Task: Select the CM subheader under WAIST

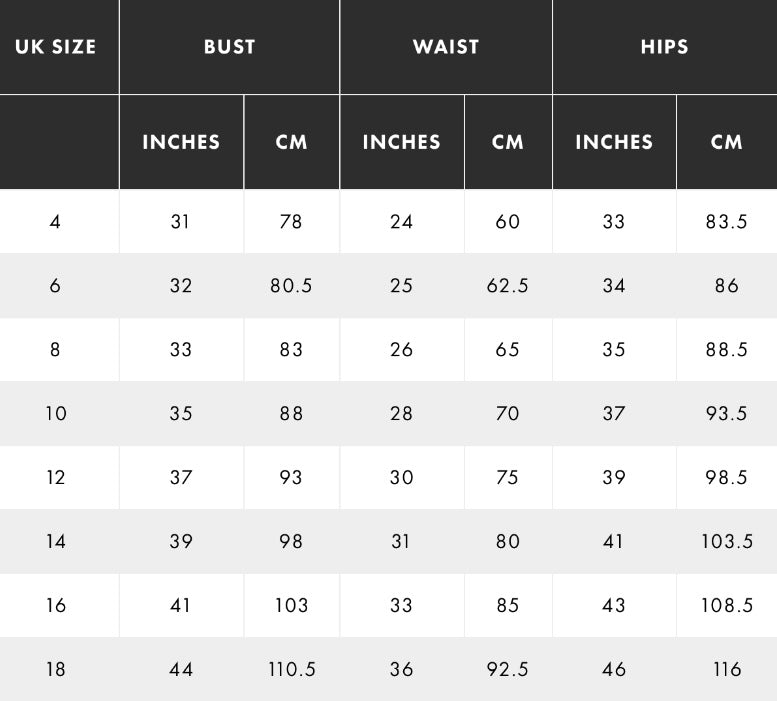Action: click(508, 142)
